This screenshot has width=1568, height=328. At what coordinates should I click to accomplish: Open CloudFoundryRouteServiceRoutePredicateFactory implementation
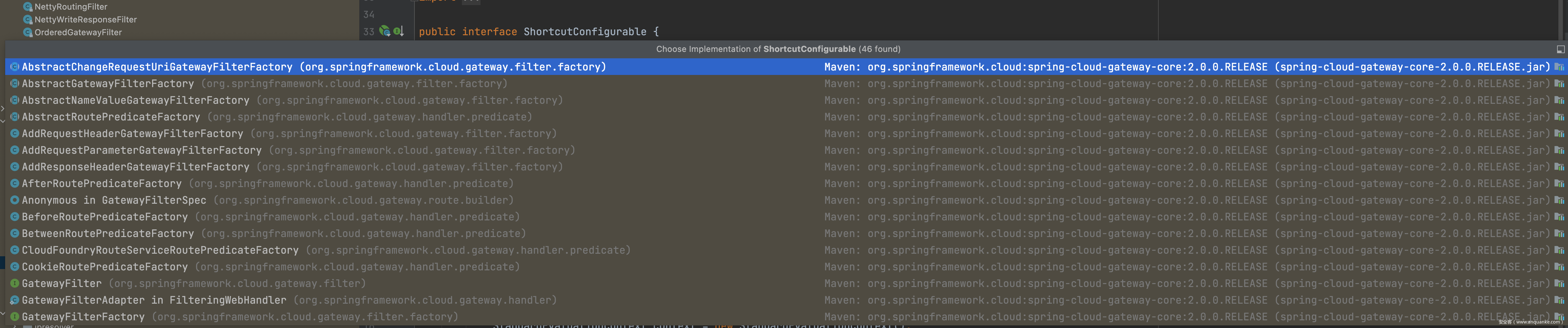coord(160,250)
